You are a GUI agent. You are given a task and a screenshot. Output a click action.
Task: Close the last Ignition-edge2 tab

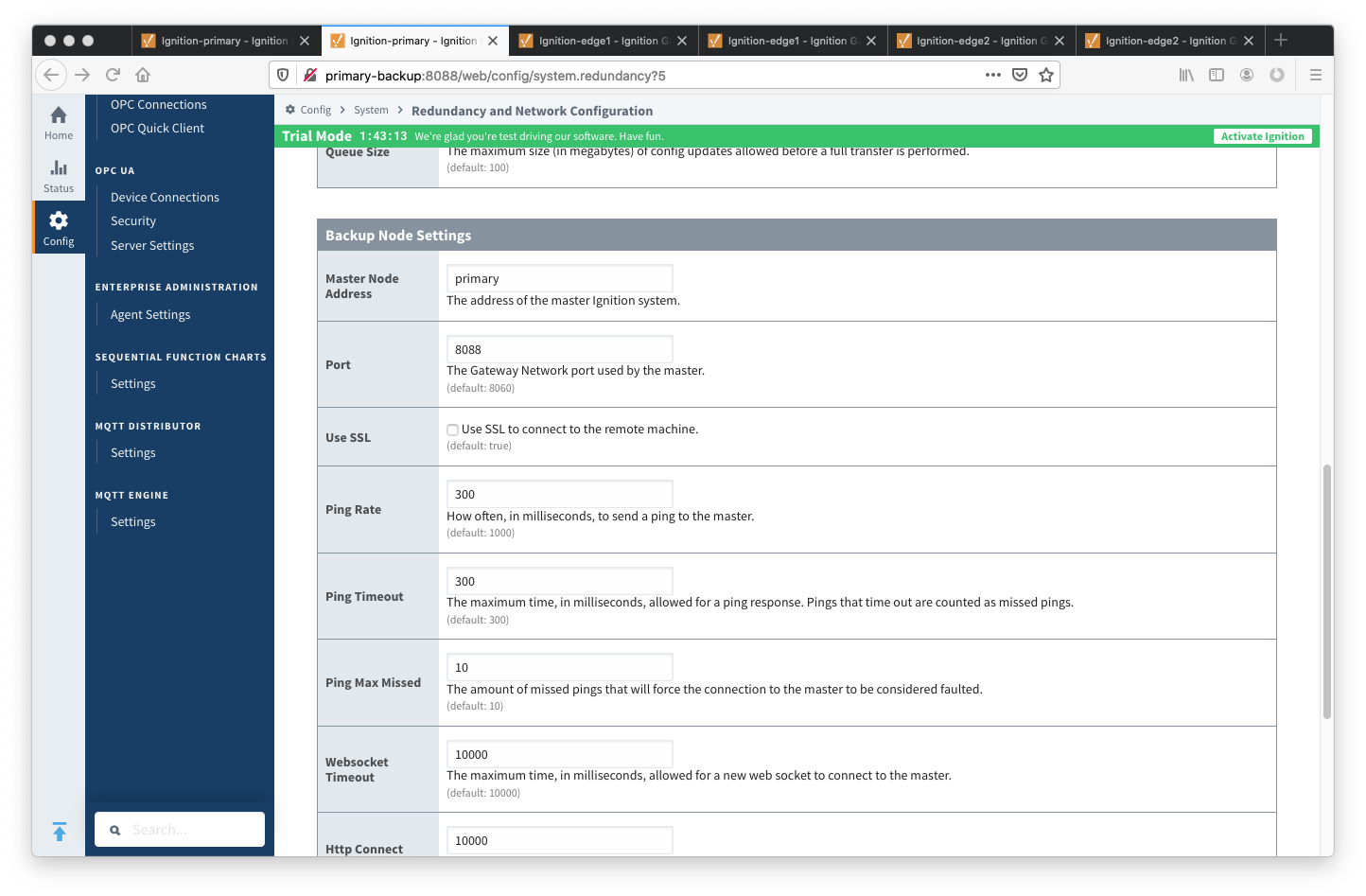click(x=1249, y=41)
